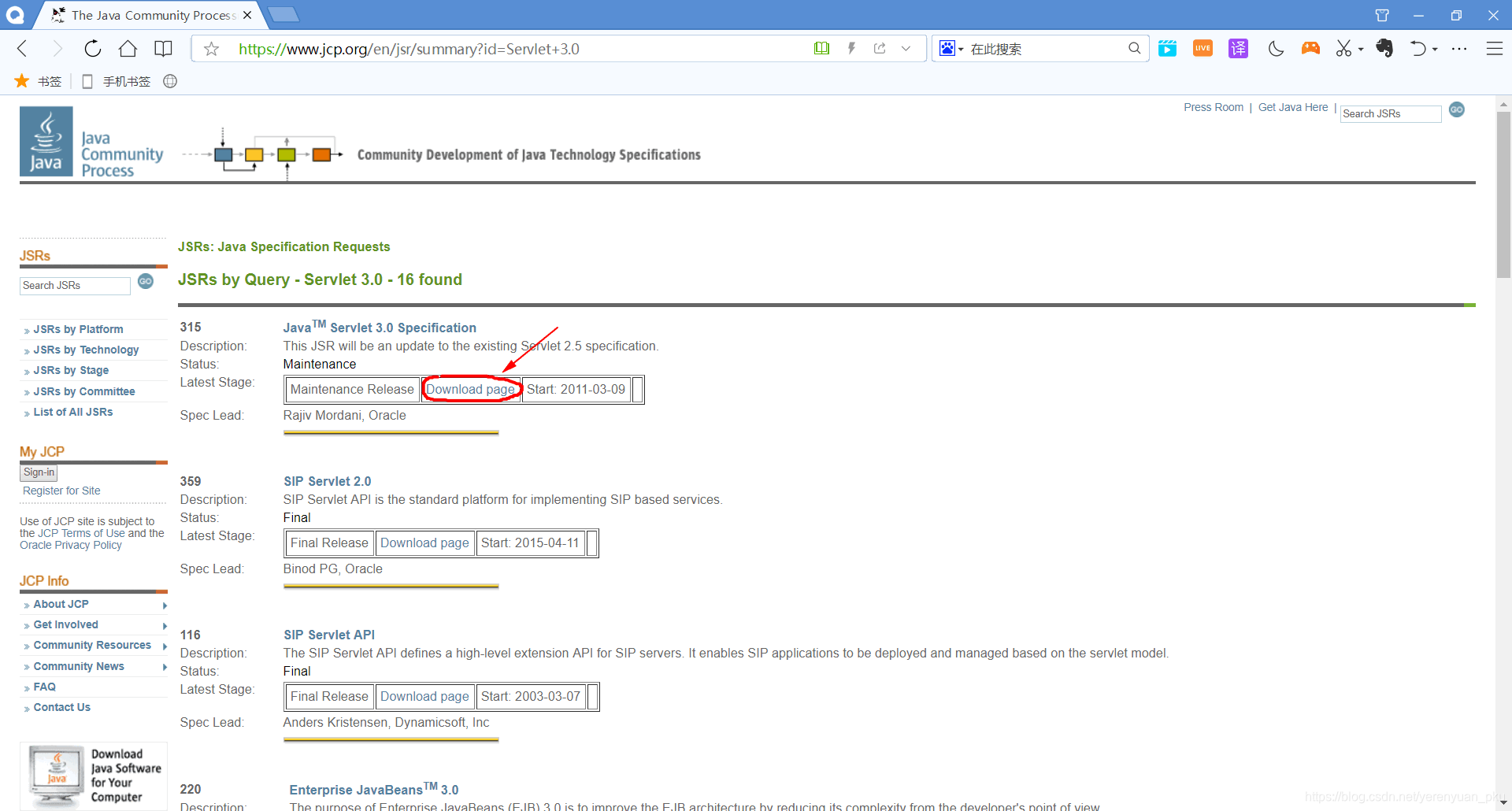Screen dimensions: 1512x811
Task: Click the Sign-in button
Action: click(39, 472)
